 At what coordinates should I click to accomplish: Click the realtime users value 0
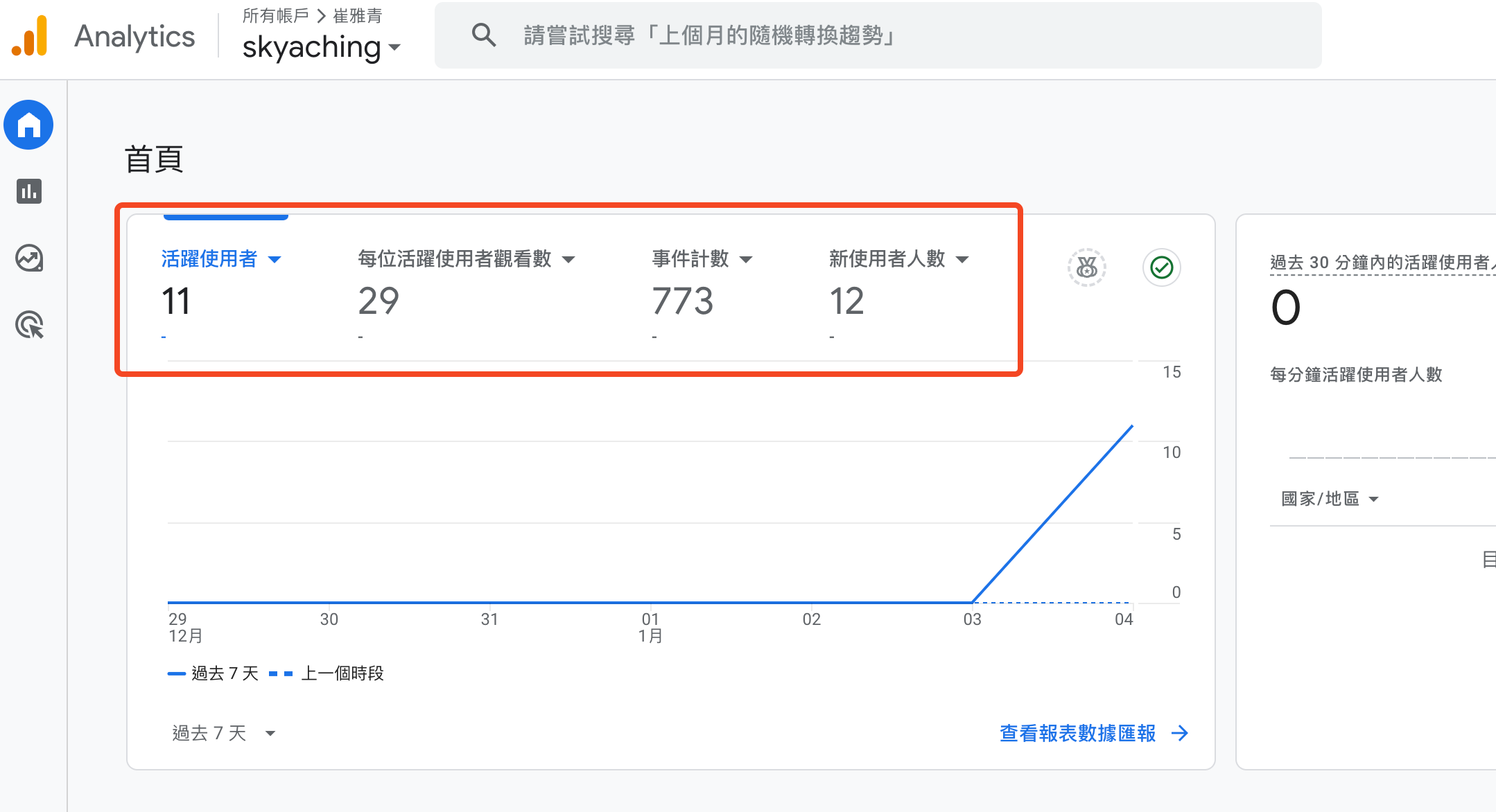[1286, 308]
